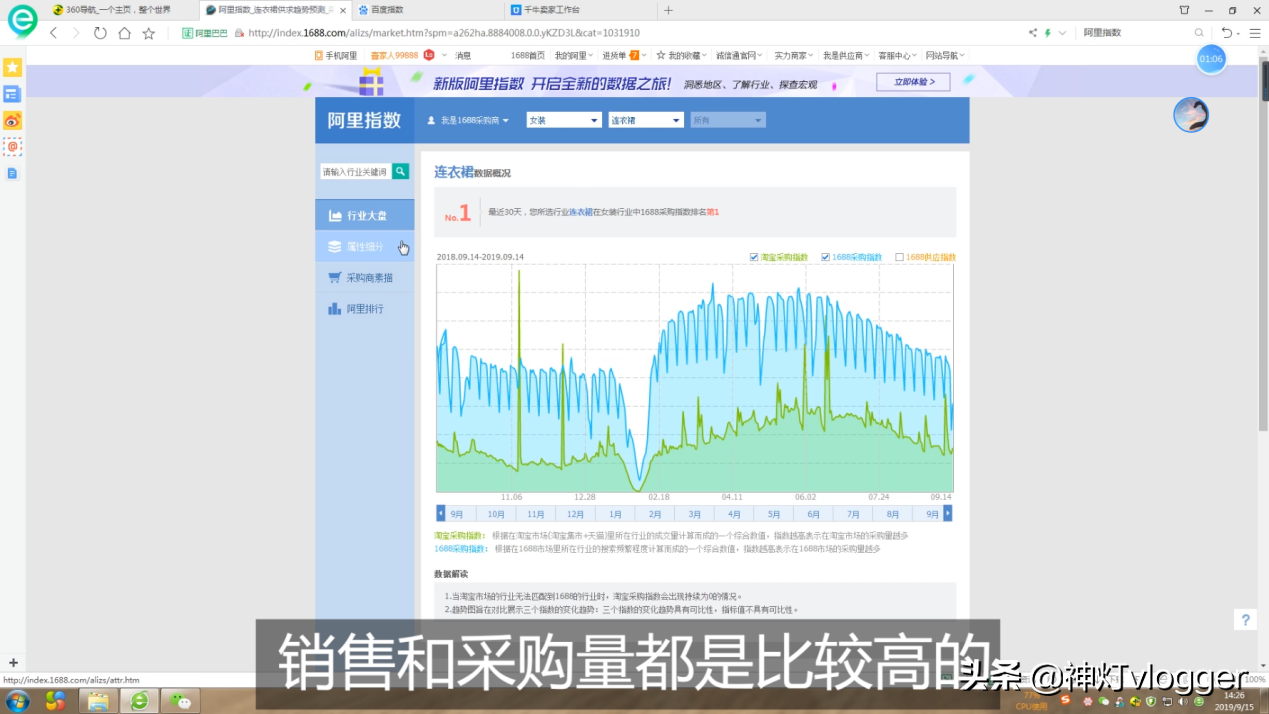Open 手机阿里 link
Image resolution: width=1269 pixels, height=714 pixels.
coord(335,56)
